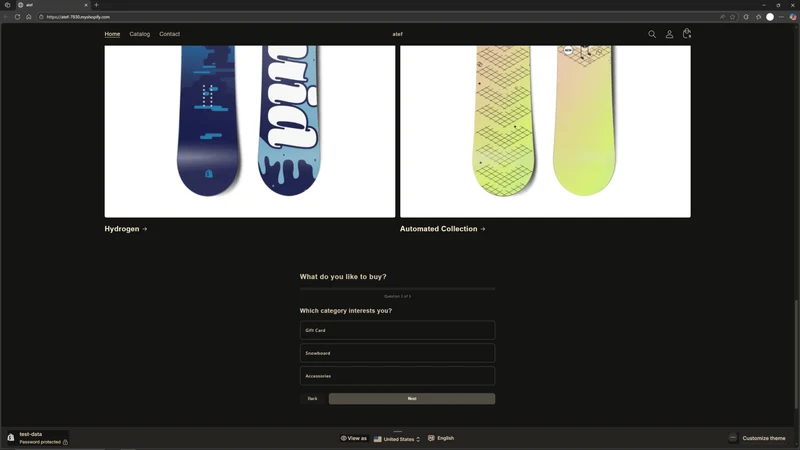This screenshot has height=450, width=800.
Task: Click Customize theme
Action: click(x=764, y=438)
